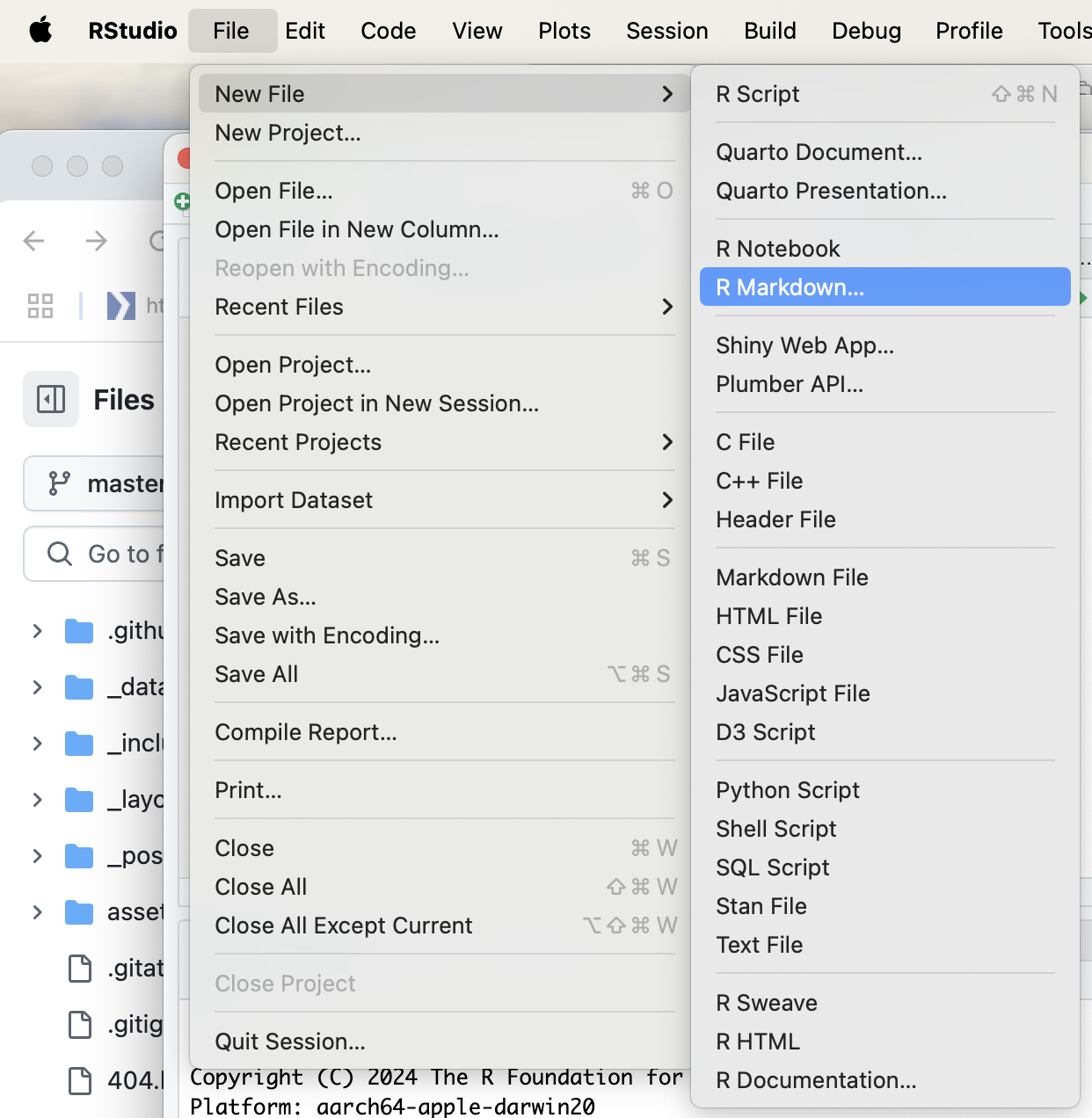
Task: Create a new R Notebook
Action: [885, 249]
